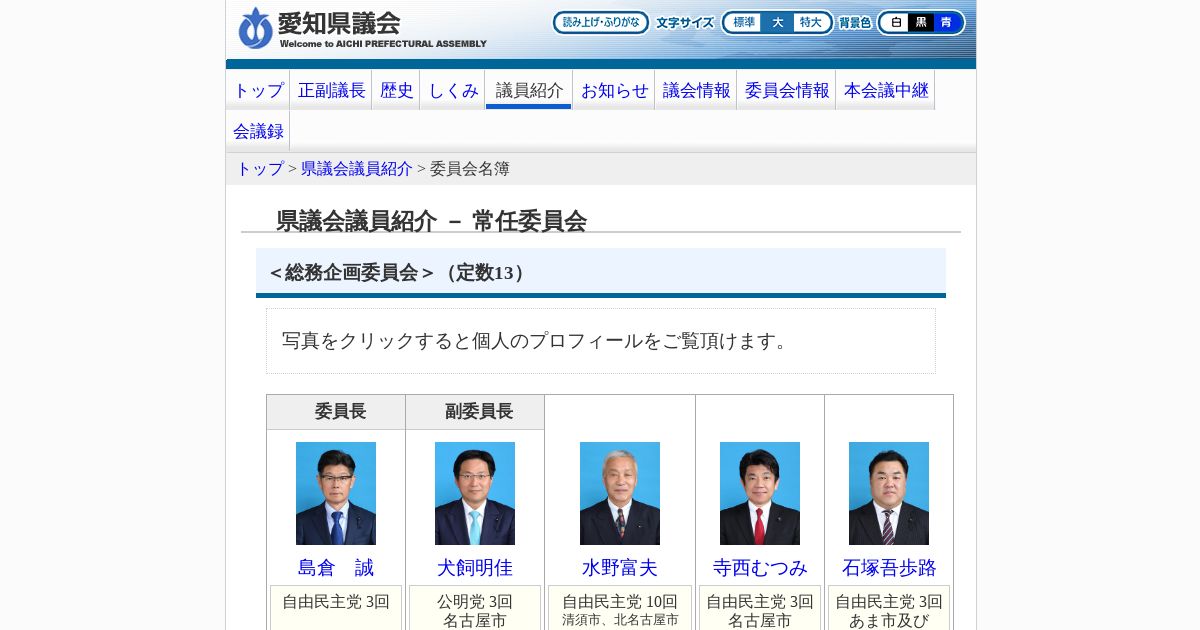Screen dimensions: 1200x630
Task: Click the 副委員長 column header
Action: pos(475,412)
